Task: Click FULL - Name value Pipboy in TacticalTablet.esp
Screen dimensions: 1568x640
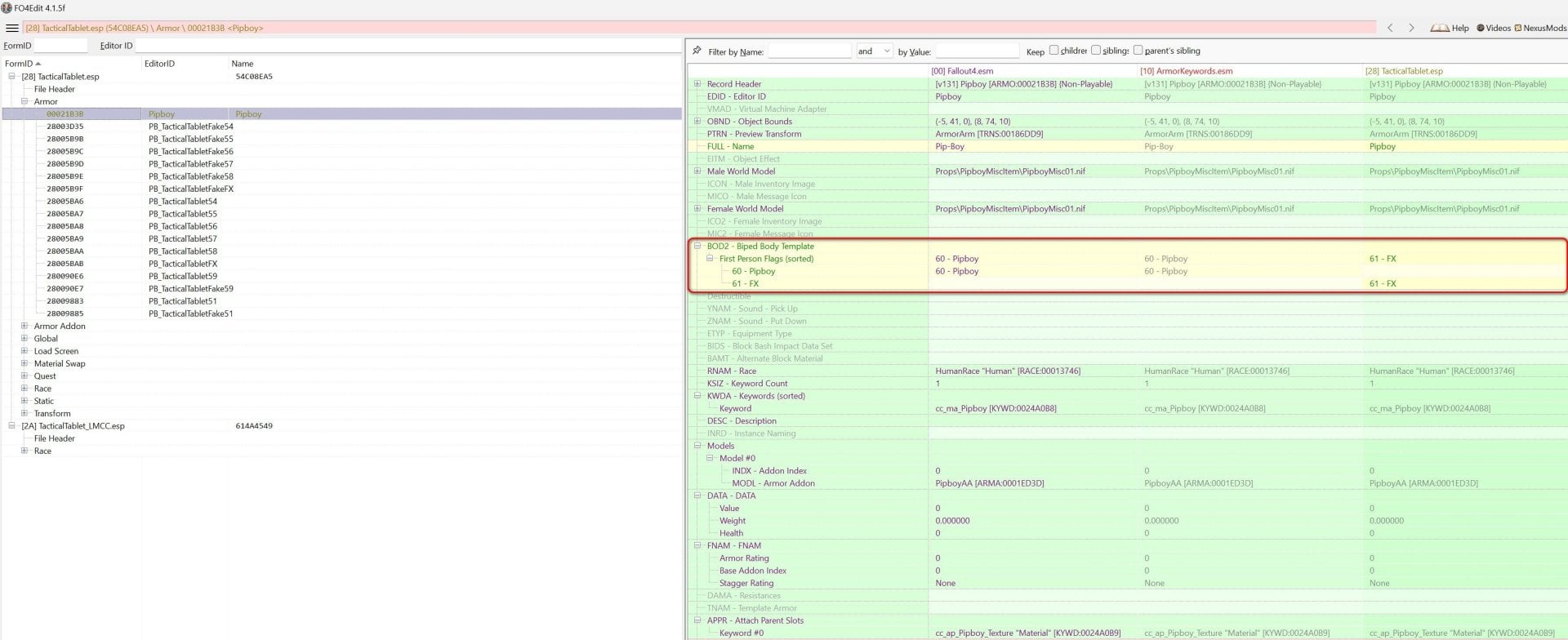Action: (1383, 147)
